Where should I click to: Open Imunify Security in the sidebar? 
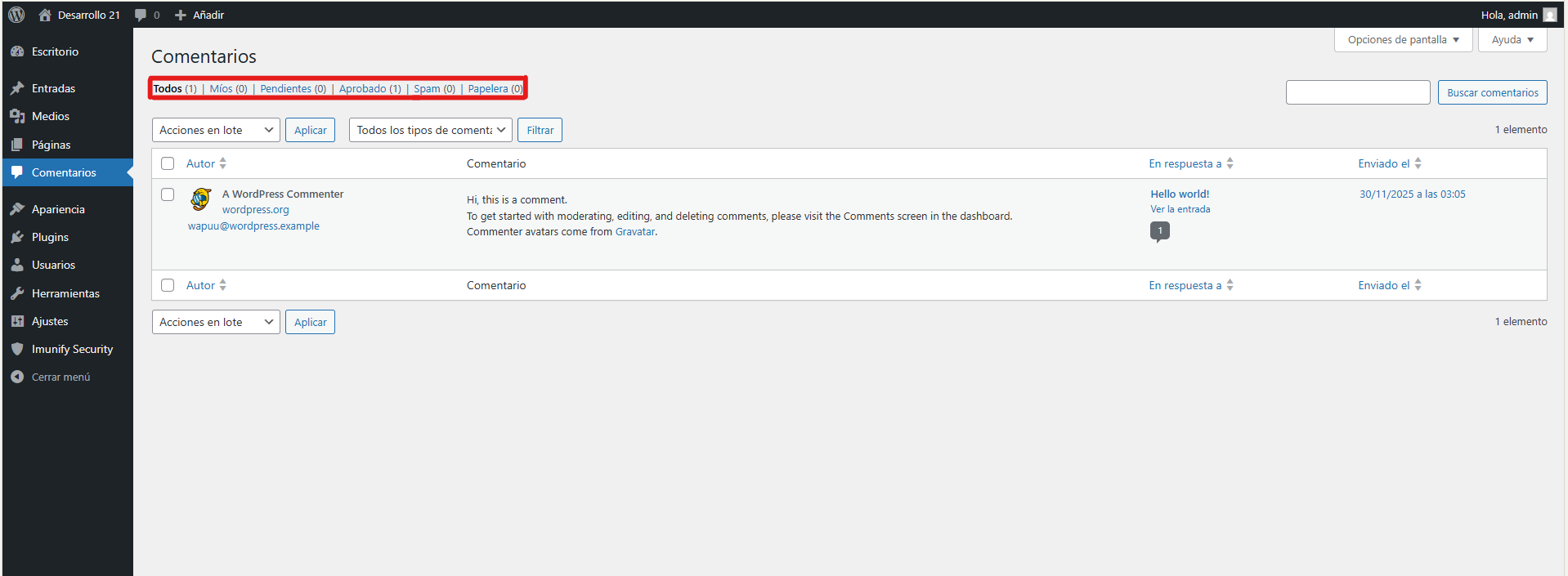tap(72, 349)
